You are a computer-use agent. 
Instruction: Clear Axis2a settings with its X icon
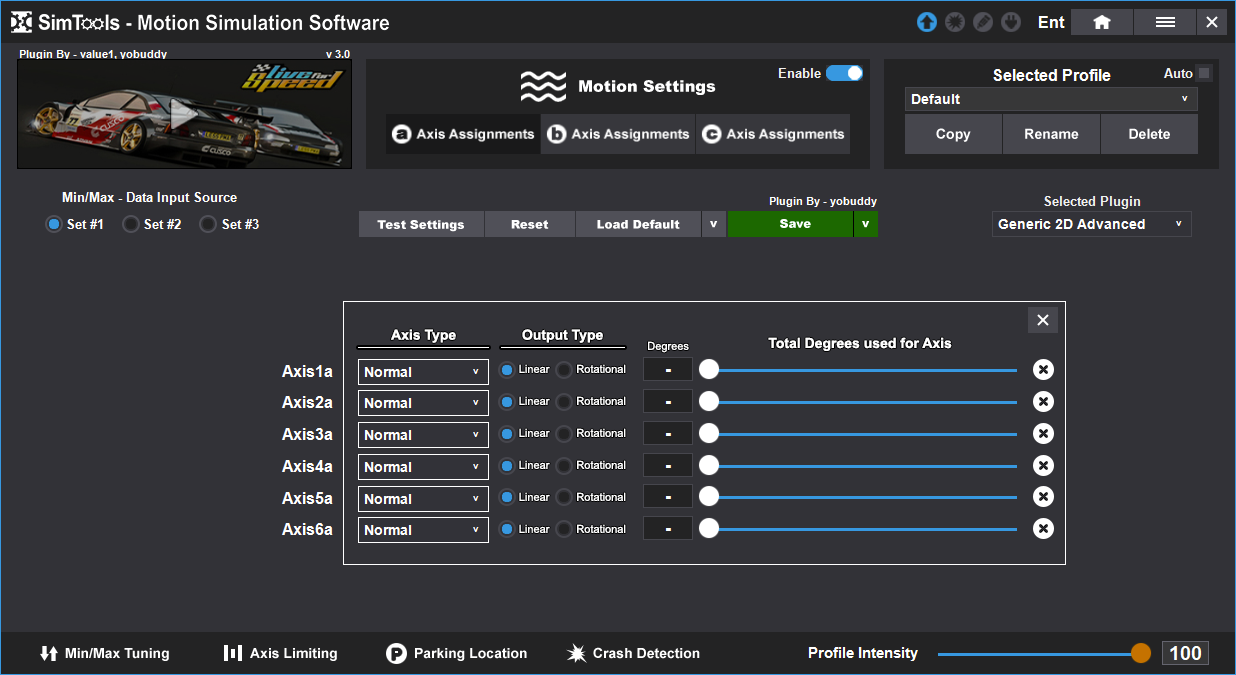click(x=1043, y=402)
